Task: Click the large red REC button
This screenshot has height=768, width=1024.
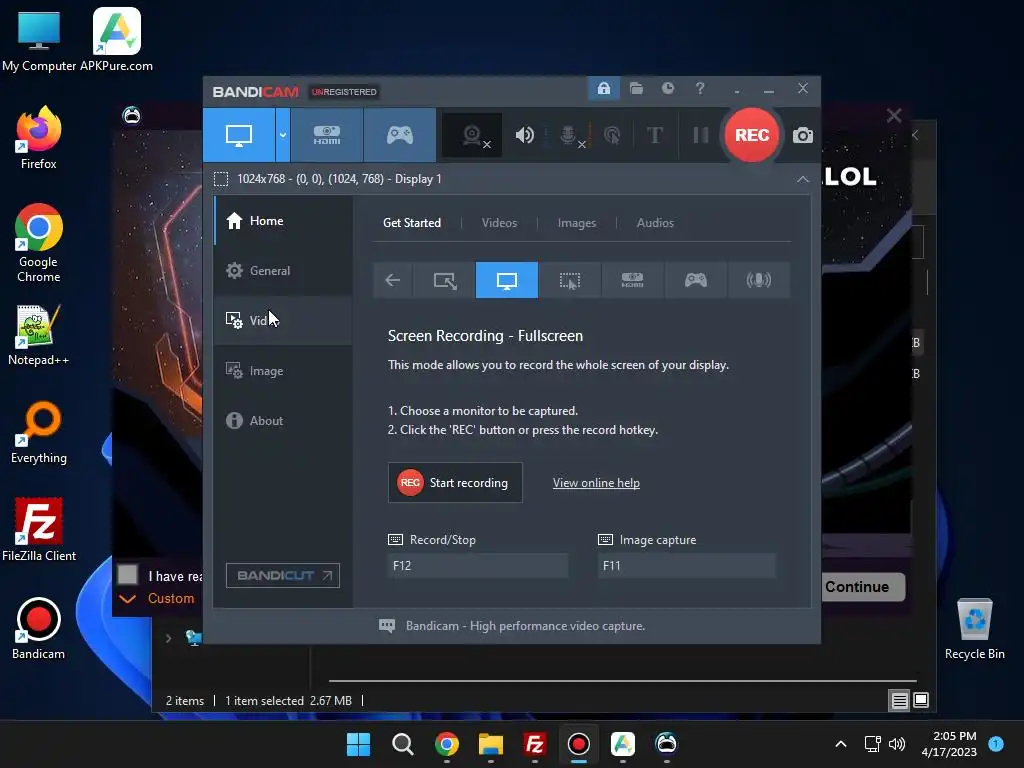Action: (x=752, y=135)
